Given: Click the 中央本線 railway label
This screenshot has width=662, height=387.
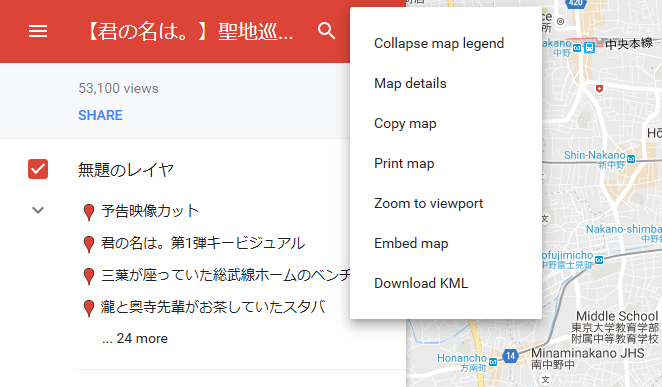Looking at the screenshot, I should [x=629, y=43].
